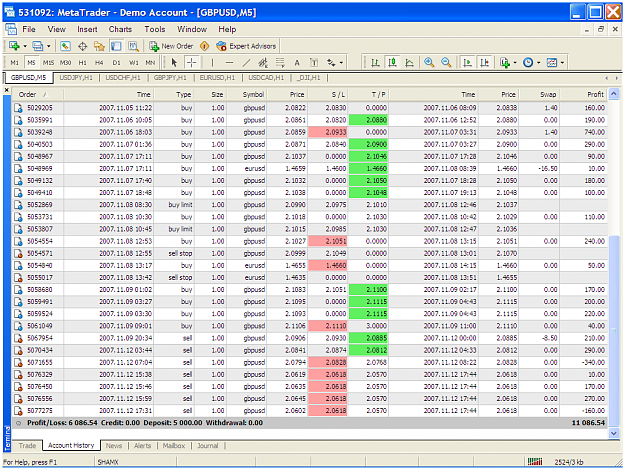Screen dimensions: 625x470
Task: Expand the Templates dropdown arrow
Action: (562, 63)
